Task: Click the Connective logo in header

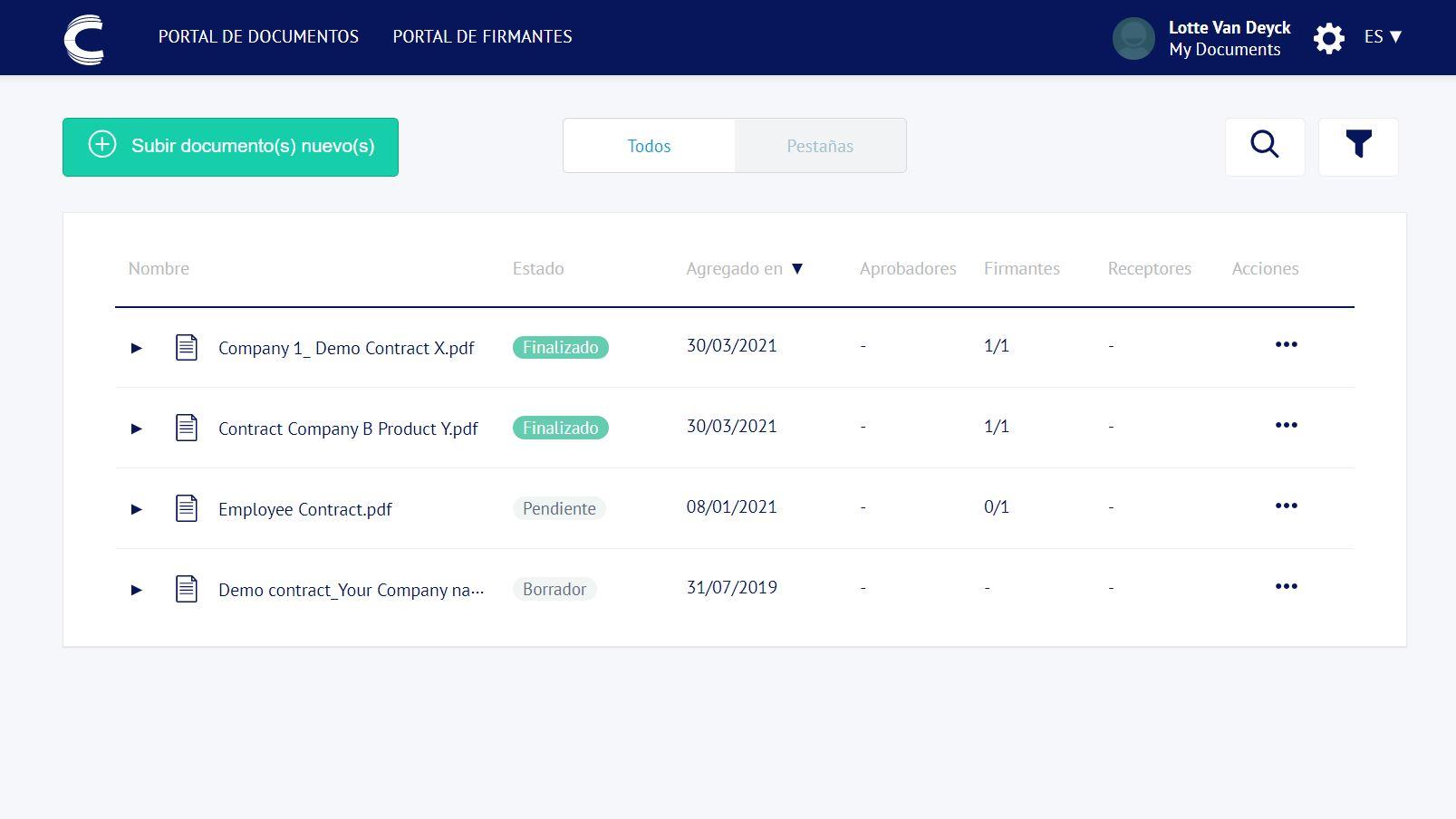Action: pos(84,39)
